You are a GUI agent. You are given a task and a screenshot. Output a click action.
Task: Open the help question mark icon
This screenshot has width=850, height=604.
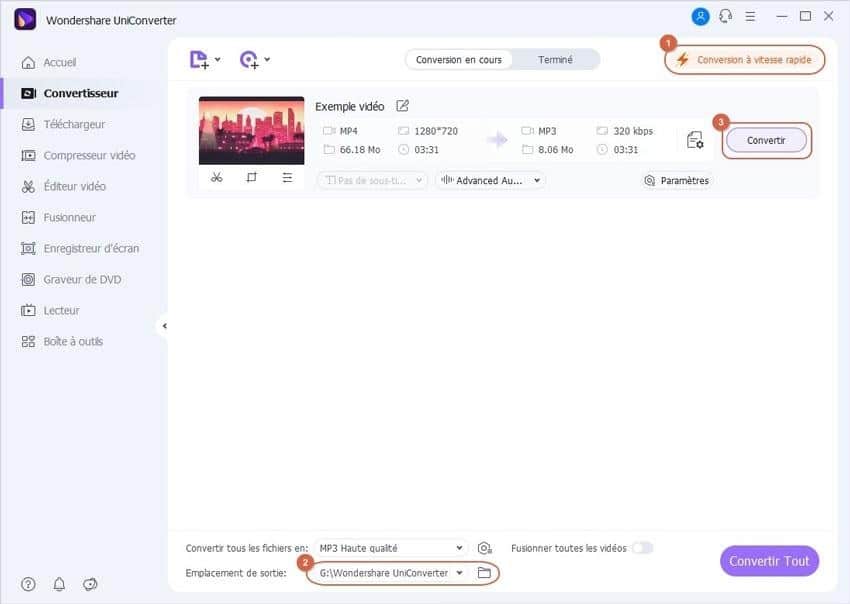pyautogui.click(x=28, y=584)
